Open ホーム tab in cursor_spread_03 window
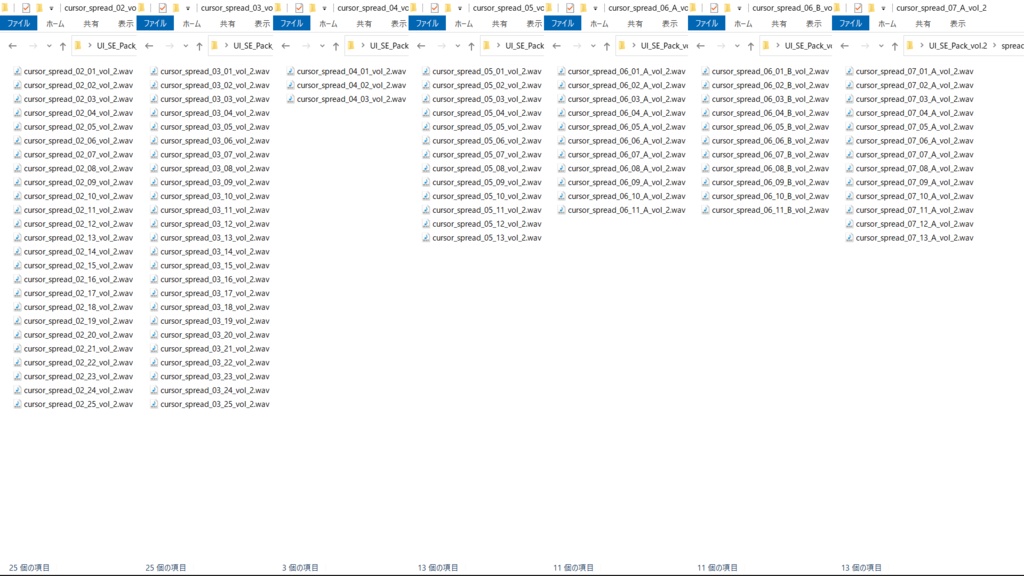1024x576 pixels. pos(191,24)
